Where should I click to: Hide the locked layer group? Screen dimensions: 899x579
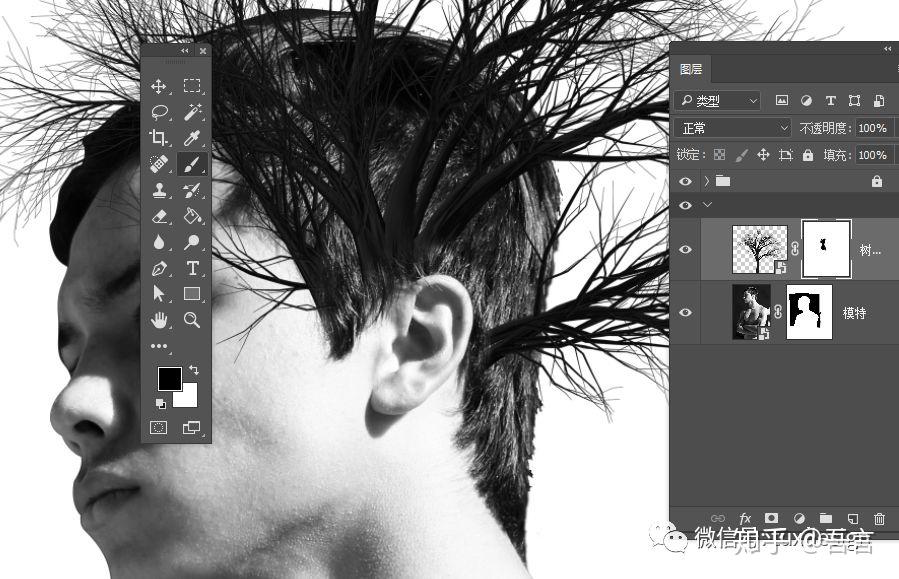685,181
